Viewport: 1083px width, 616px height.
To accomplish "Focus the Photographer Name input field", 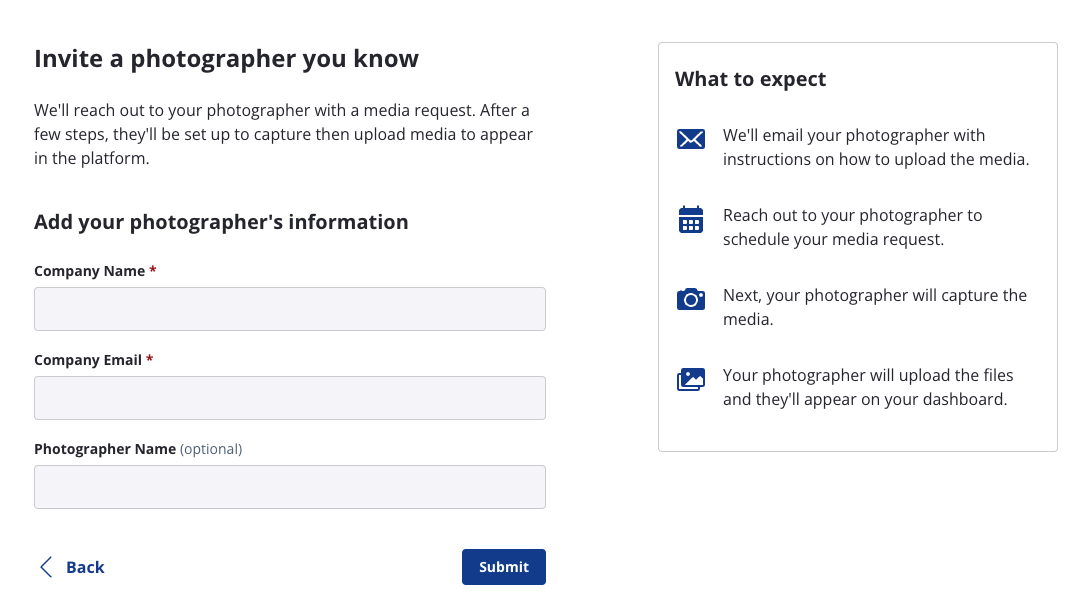I will point(290,487).
